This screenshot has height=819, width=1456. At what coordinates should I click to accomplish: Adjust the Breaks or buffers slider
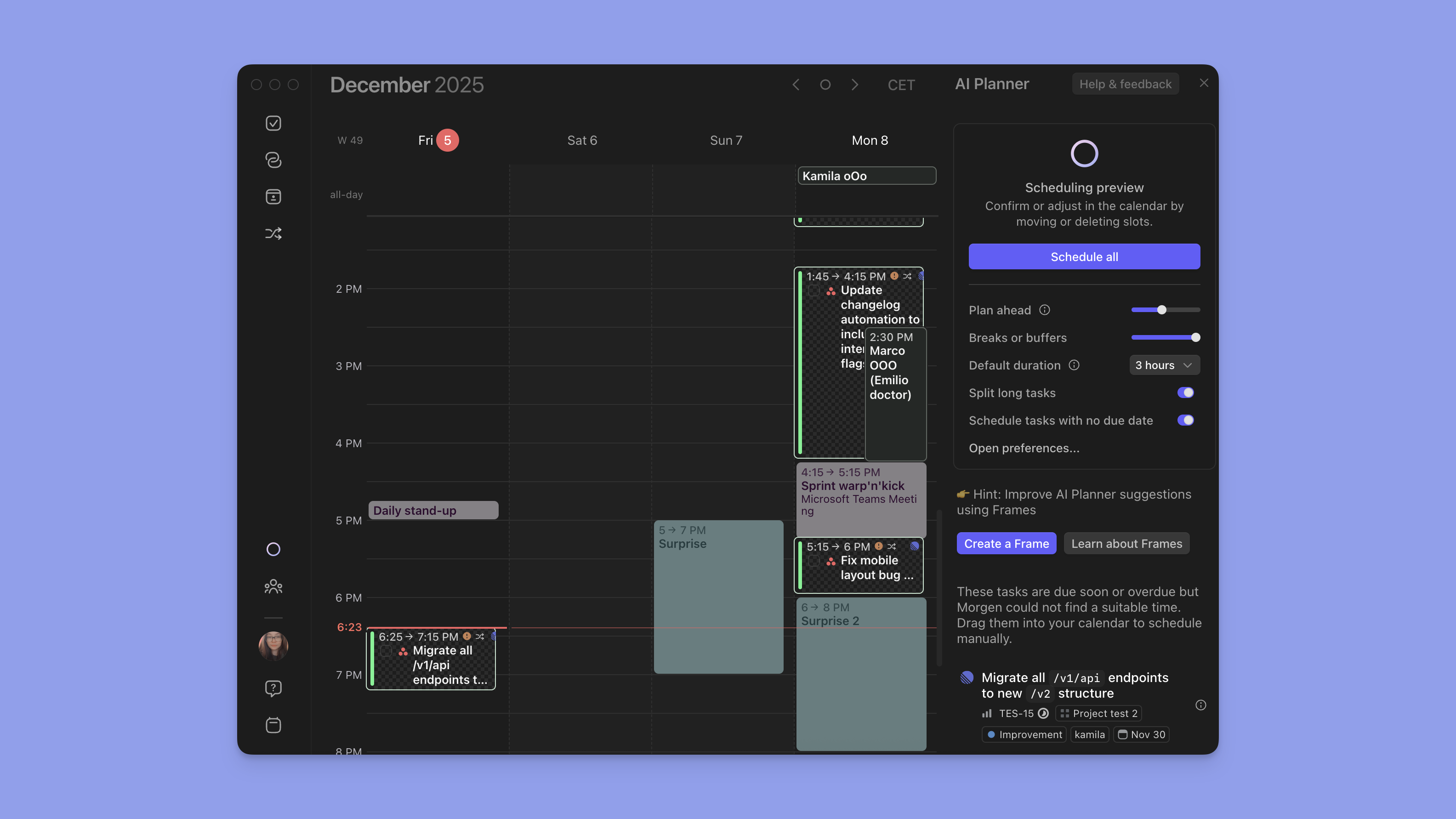[1195, 337]
